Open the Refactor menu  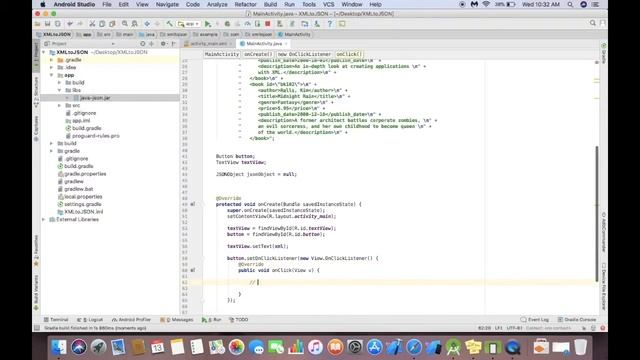click(x=245, y=4)
